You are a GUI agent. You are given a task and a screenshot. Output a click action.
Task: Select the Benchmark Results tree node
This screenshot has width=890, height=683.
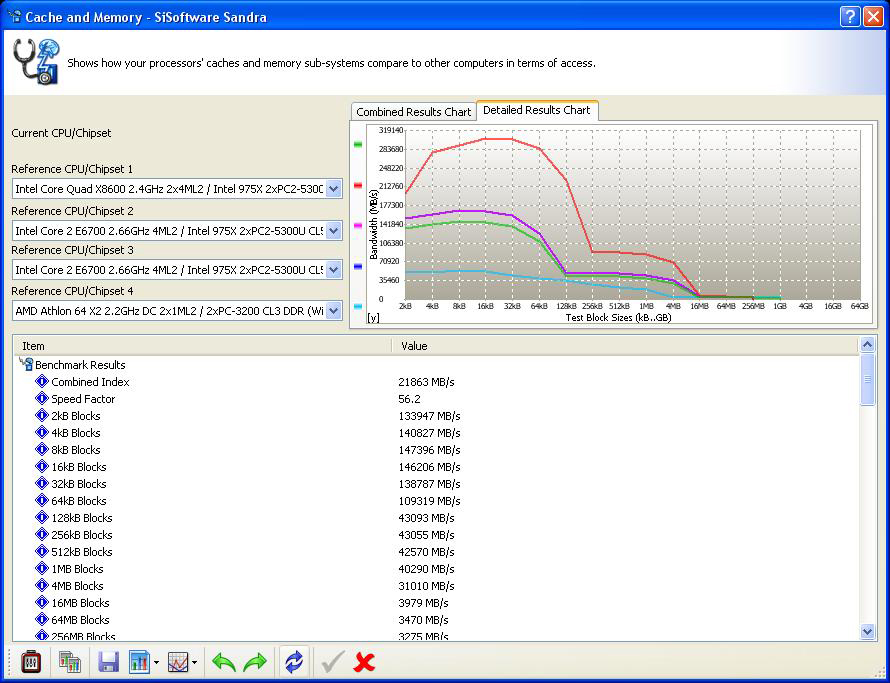pyautogui.click(x=80, y=365)
